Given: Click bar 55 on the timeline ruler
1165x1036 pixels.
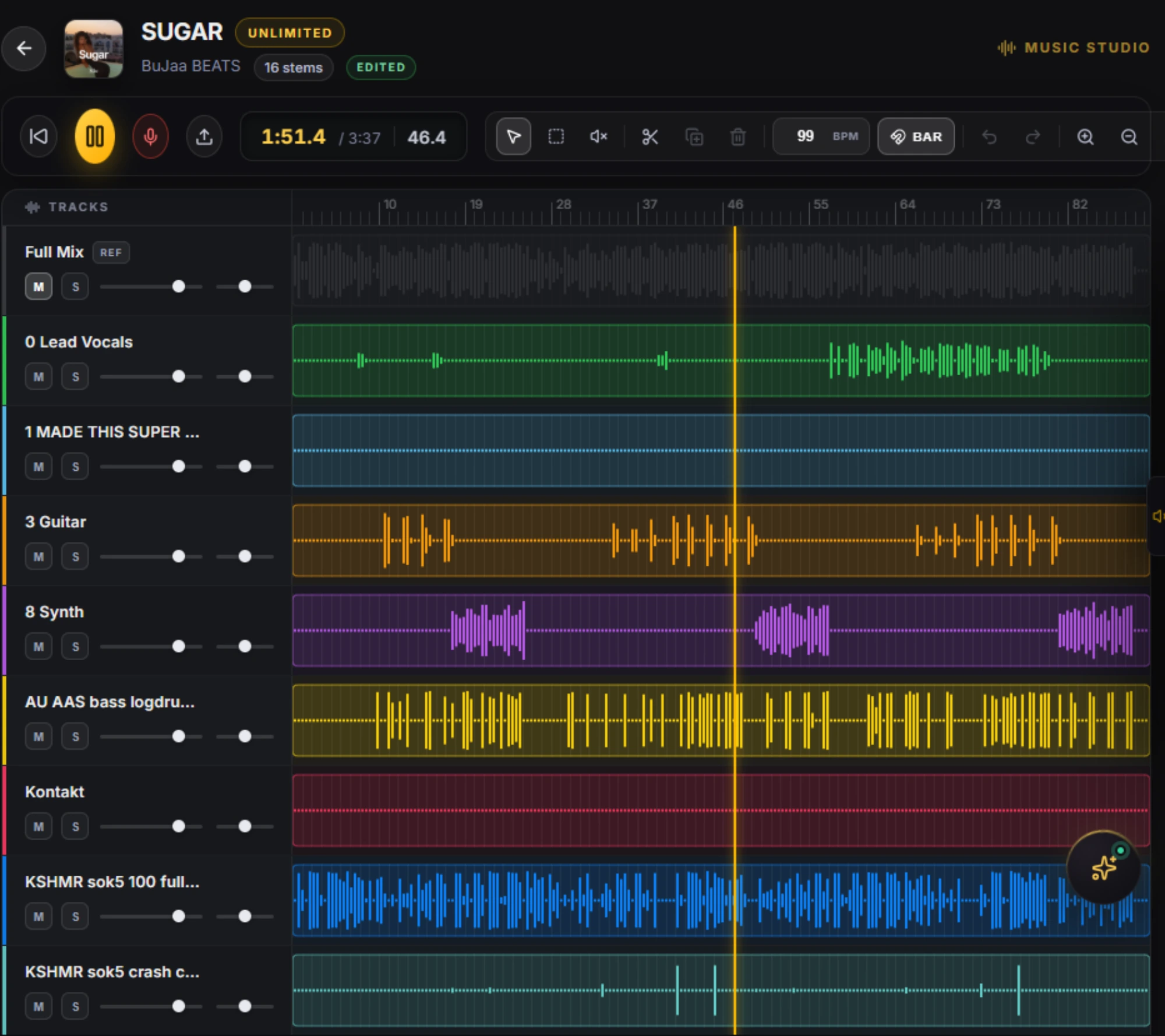Looking at the screenshot, I should click(821, 205).
